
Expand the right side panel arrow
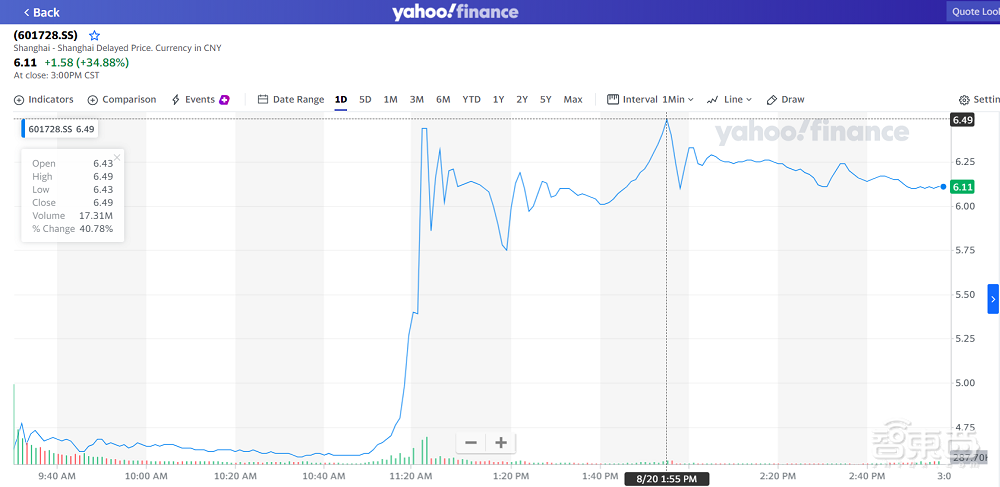993,298
